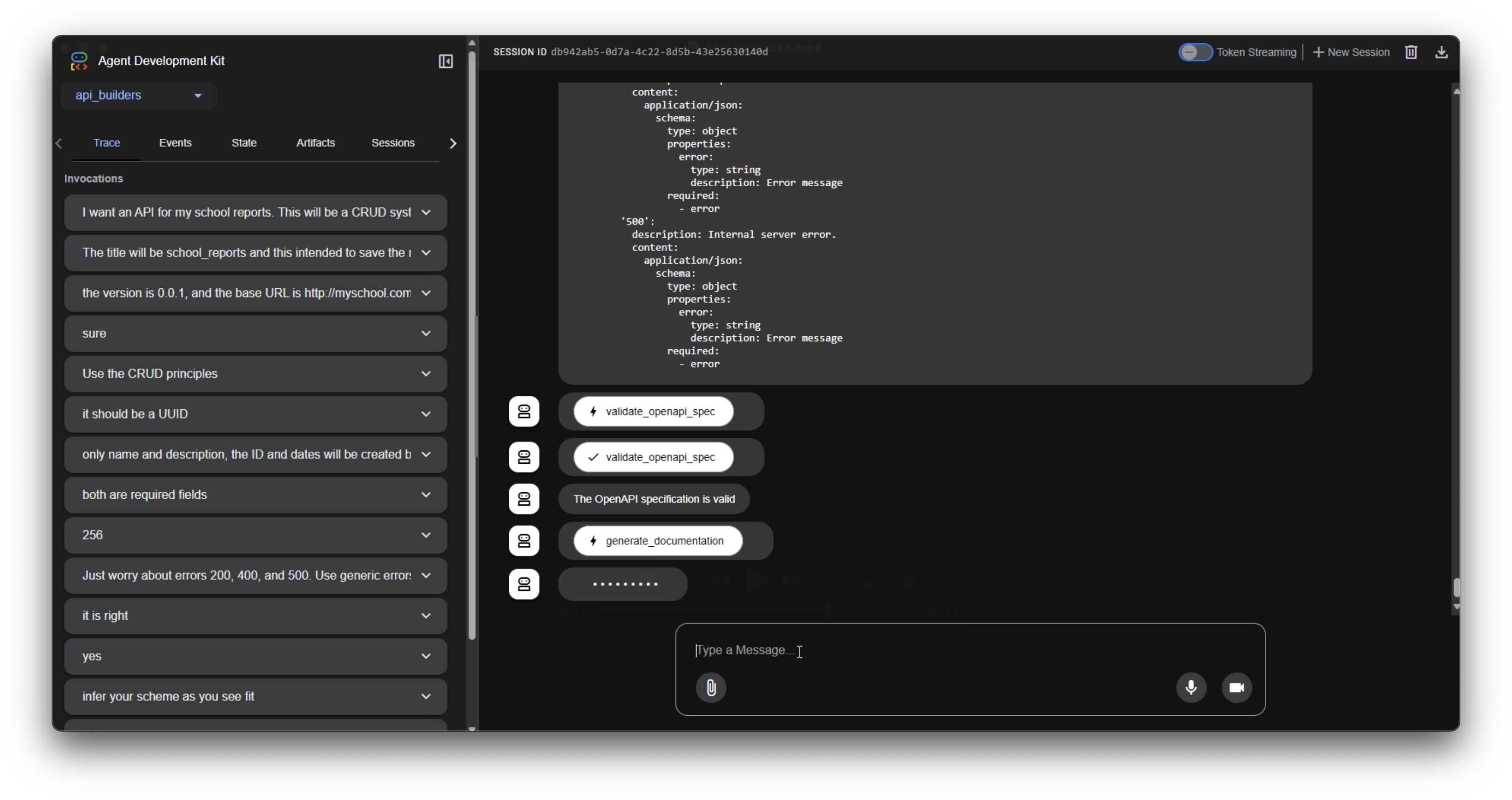Collapse the sidebar using the panel icon
Image resolution: width=1512 pixels, height=800 pixels.
pyautogui.click(x=445, y=61)
